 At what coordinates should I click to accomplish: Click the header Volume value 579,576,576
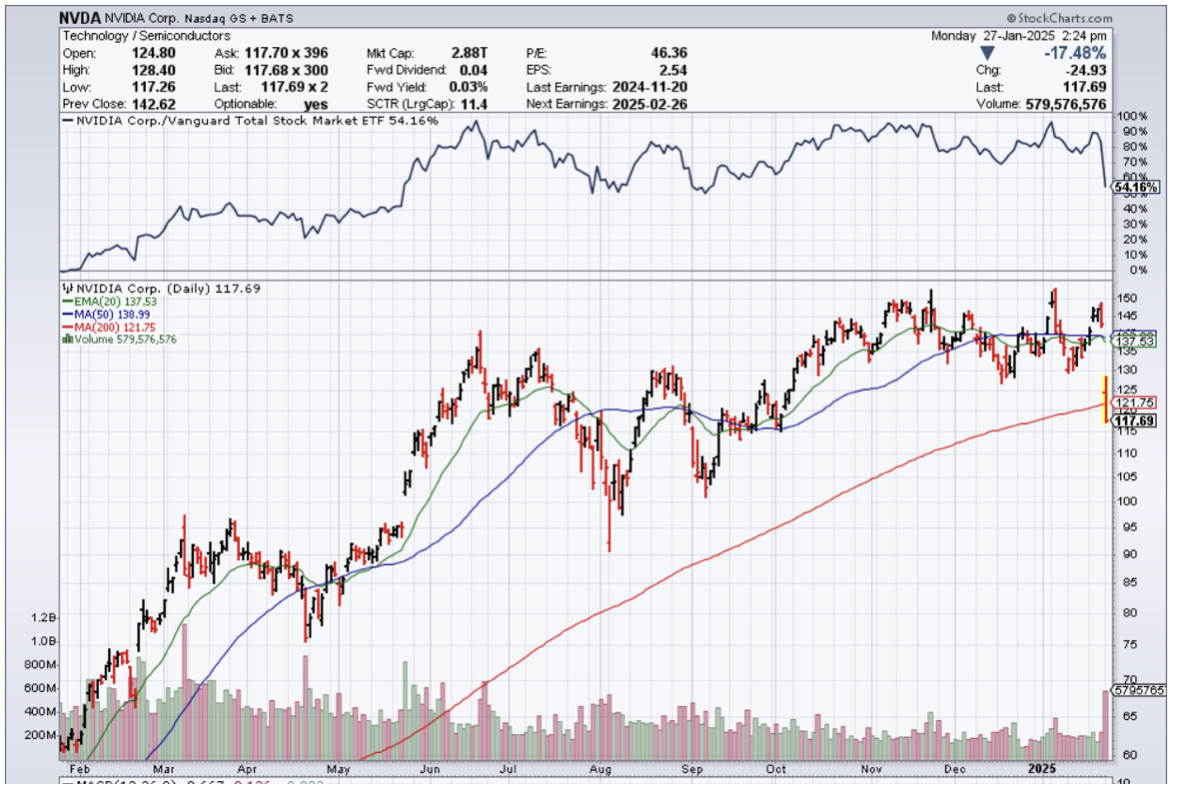1065,104
